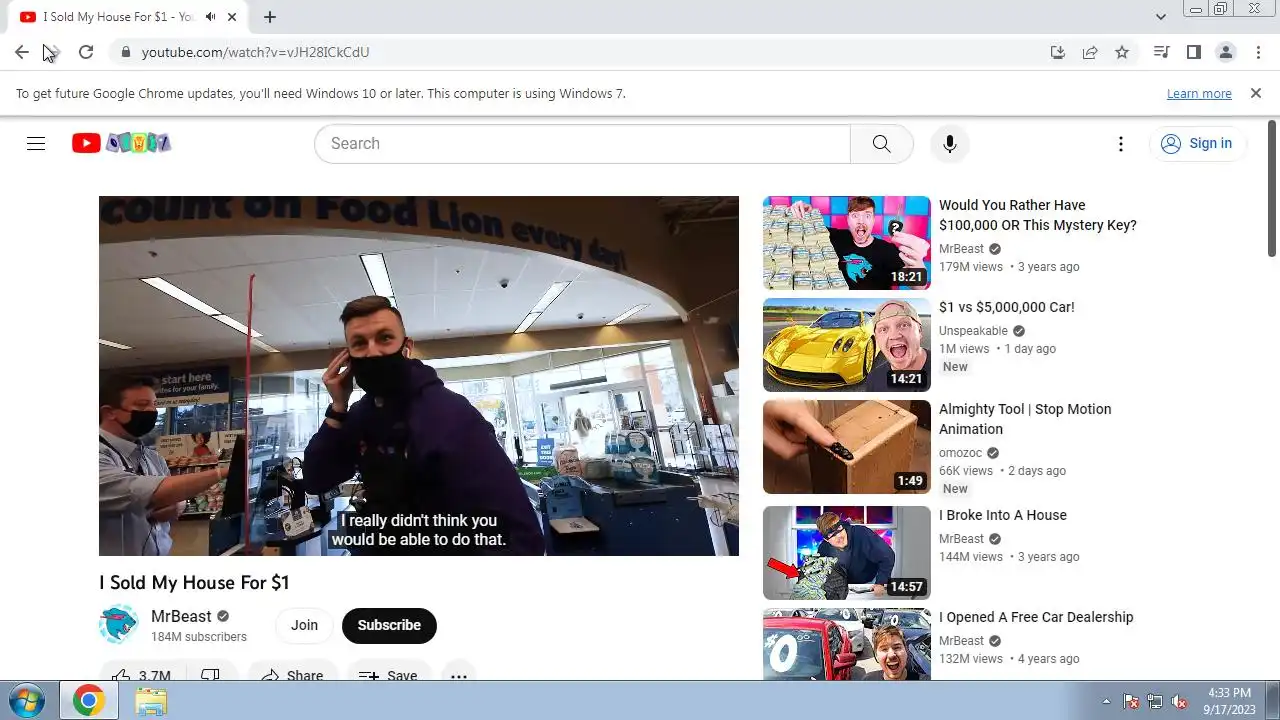Image resolution: width=1280 pixels, height=720 pixels.
Task: Click the page vertical scrollbar
Action: coord(1272,188)
